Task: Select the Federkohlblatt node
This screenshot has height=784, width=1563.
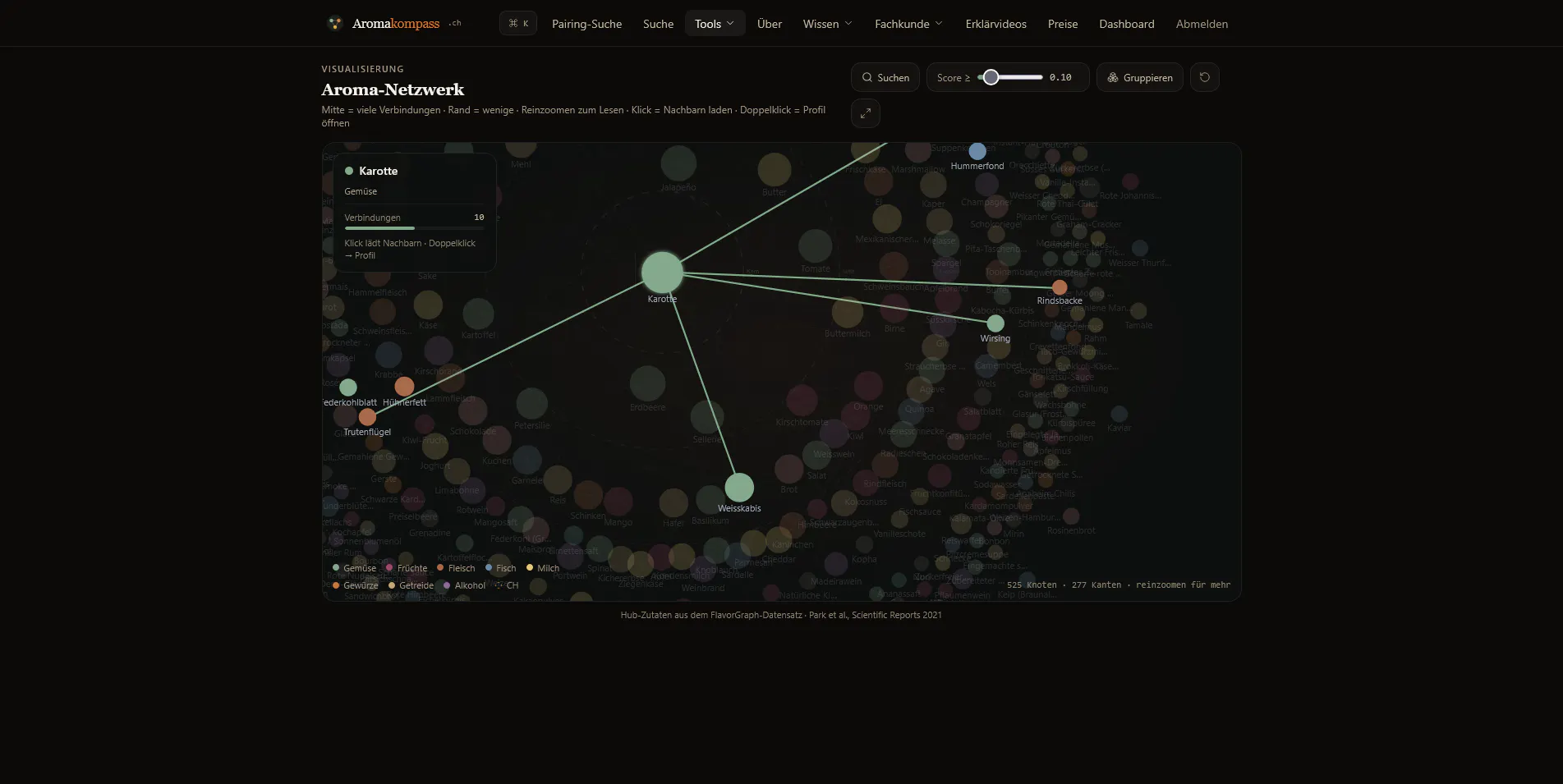Action: [x=348, y=387]
